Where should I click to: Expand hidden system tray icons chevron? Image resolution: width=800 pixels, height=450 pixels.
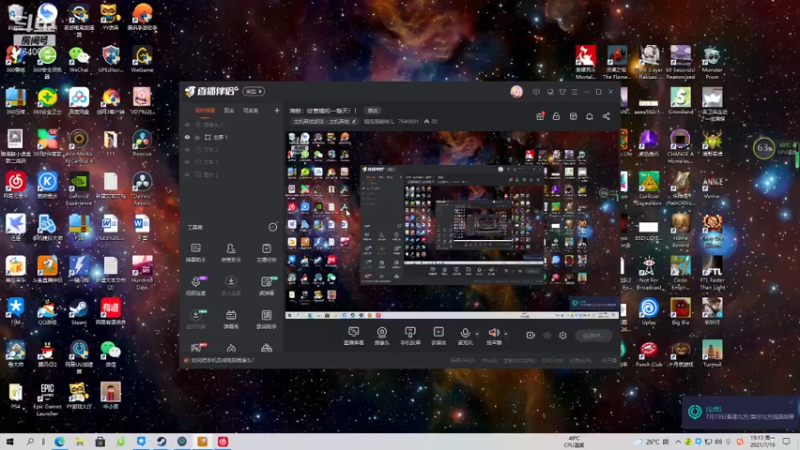point(678,442)
